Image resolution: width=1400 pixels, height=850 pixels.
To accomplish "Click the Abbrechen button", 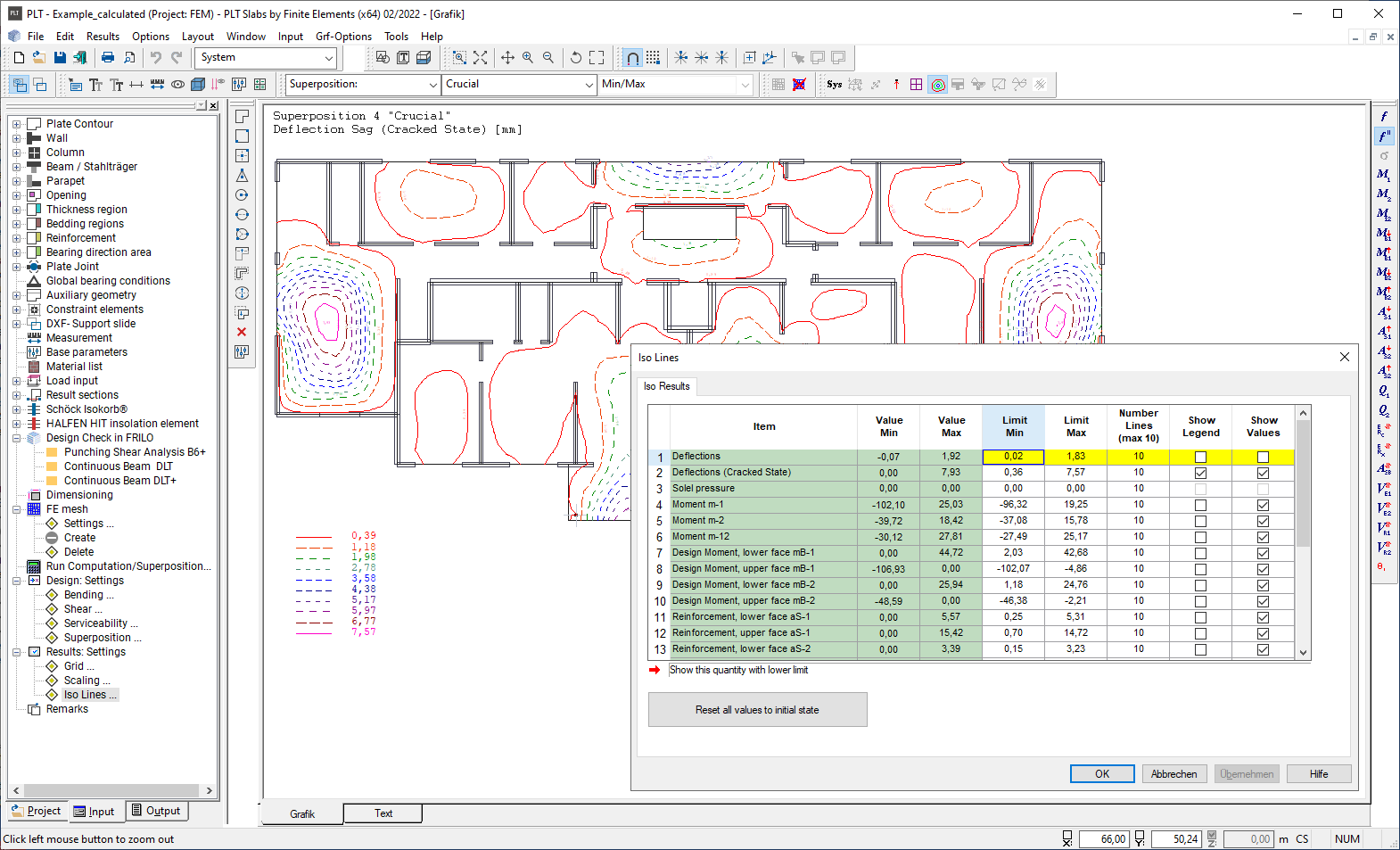I will coord(1174,774).
